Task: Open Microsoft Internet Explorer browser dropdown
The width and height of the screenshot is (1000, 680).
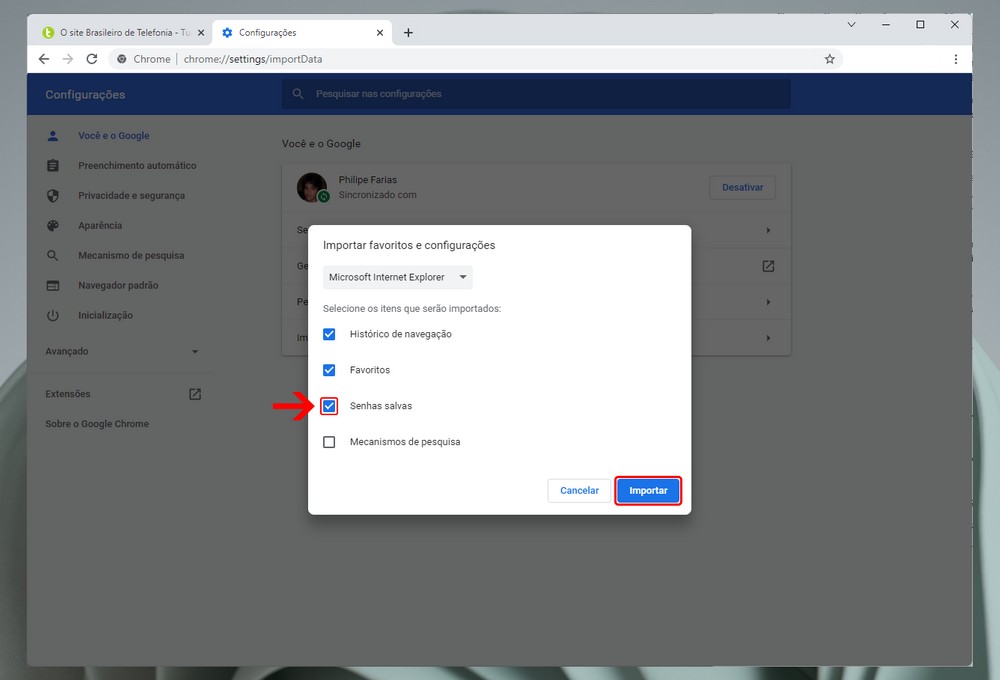Action: (398, 277)
